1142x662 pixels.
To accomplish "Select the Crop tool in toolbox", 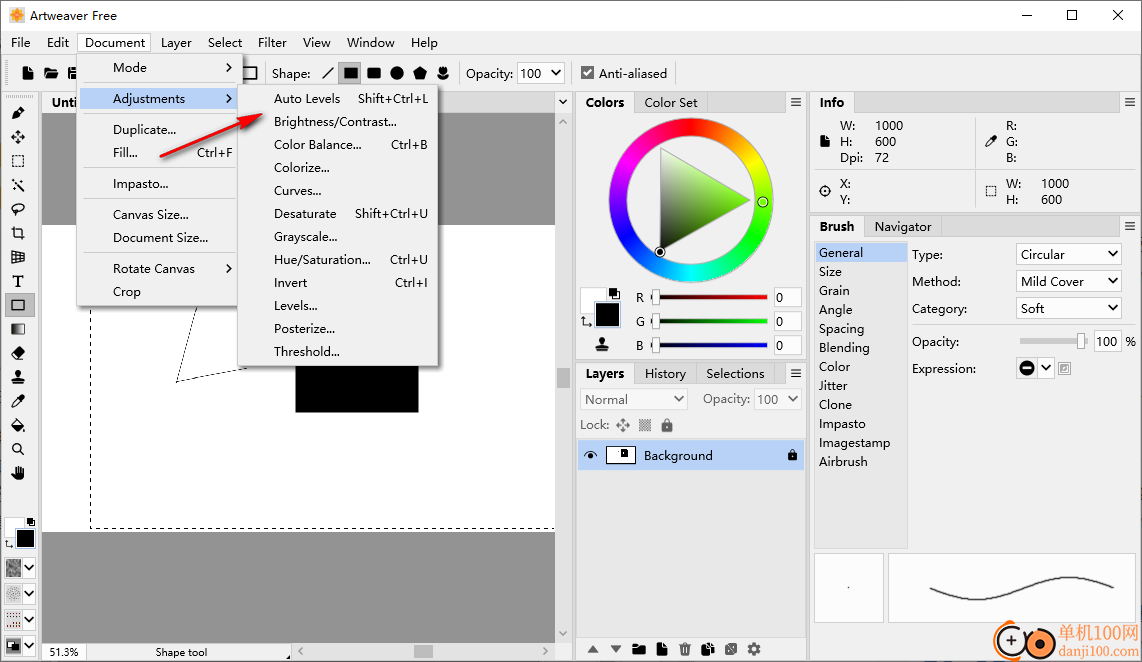I will point(18,233).
